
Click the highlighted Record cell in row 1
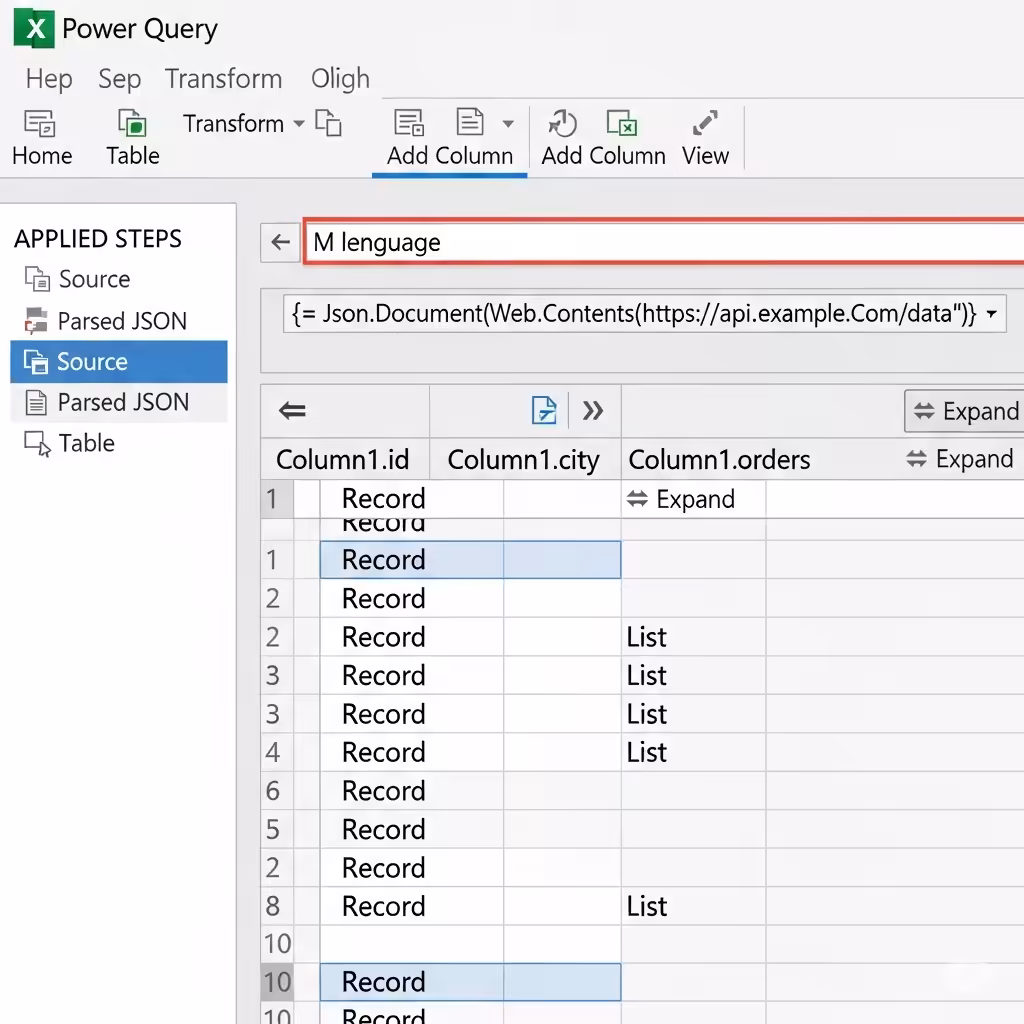pyautogui.click(x=470, y=560)
